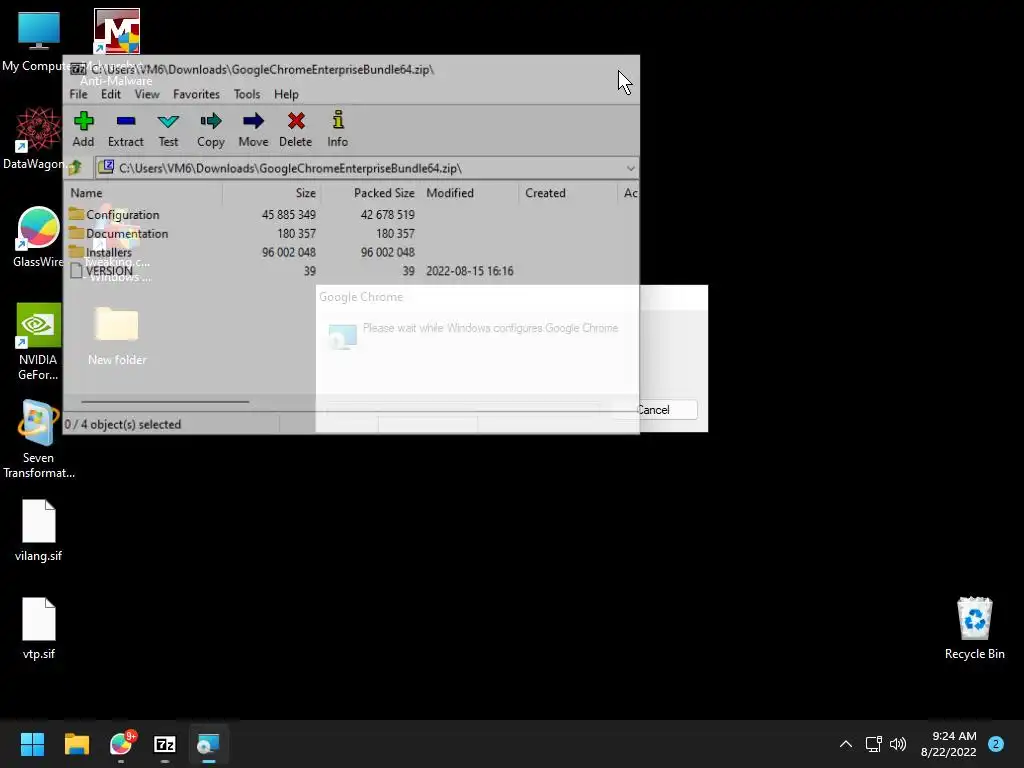This screenshot has width=1024, height=768.
Task: Click the red Delete icon
Action: pyautogui.click(x=295, y=129)
